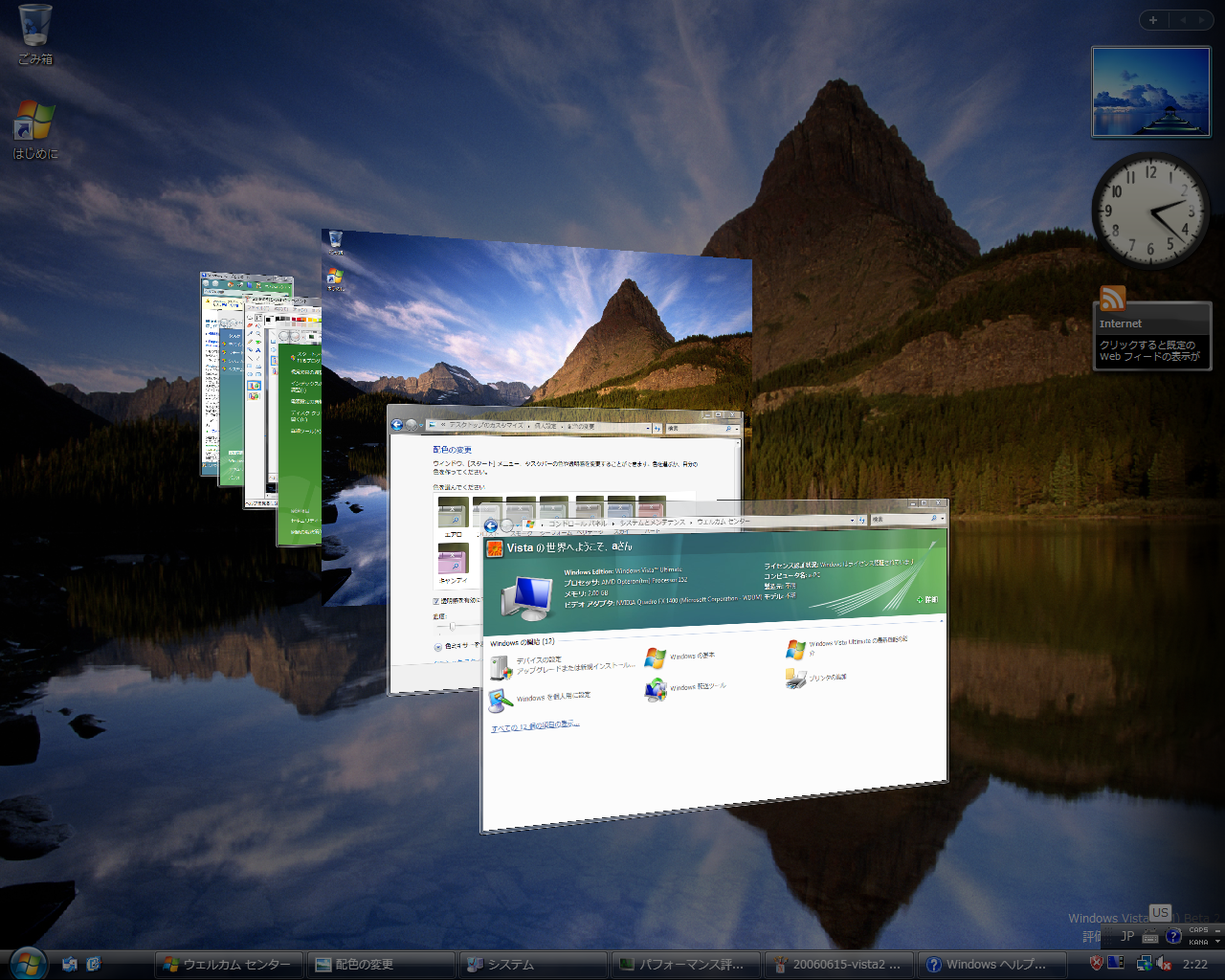1225x980 pixels.
Task: Click the Switch between windows quick launch icon
Action: 94,964
